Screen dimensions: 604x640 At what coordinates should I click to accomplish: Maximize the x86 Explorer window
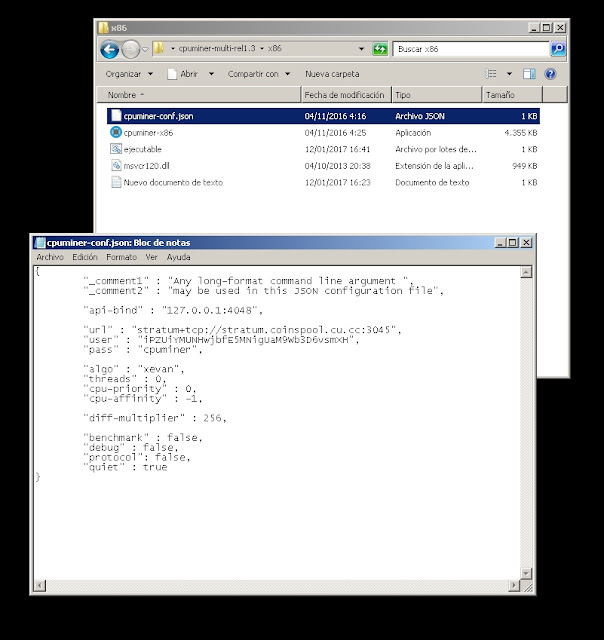click(546, 28)
